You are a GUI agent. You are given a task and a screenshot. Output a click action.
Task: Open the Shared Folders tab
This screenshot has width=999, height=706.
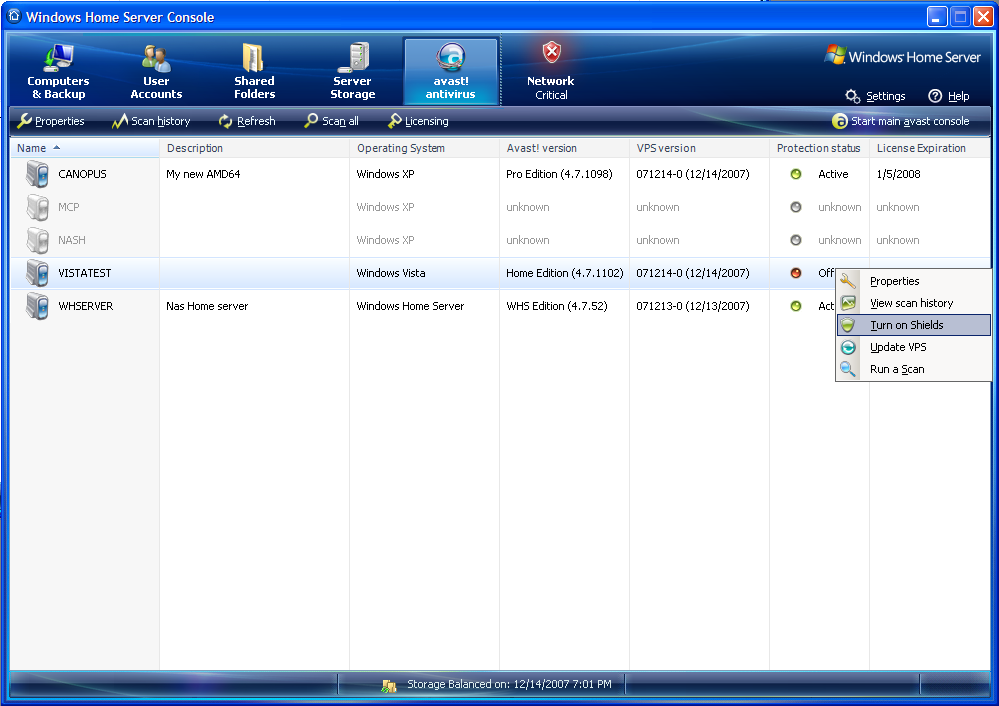pyautogui.click(x=254, y=71)
